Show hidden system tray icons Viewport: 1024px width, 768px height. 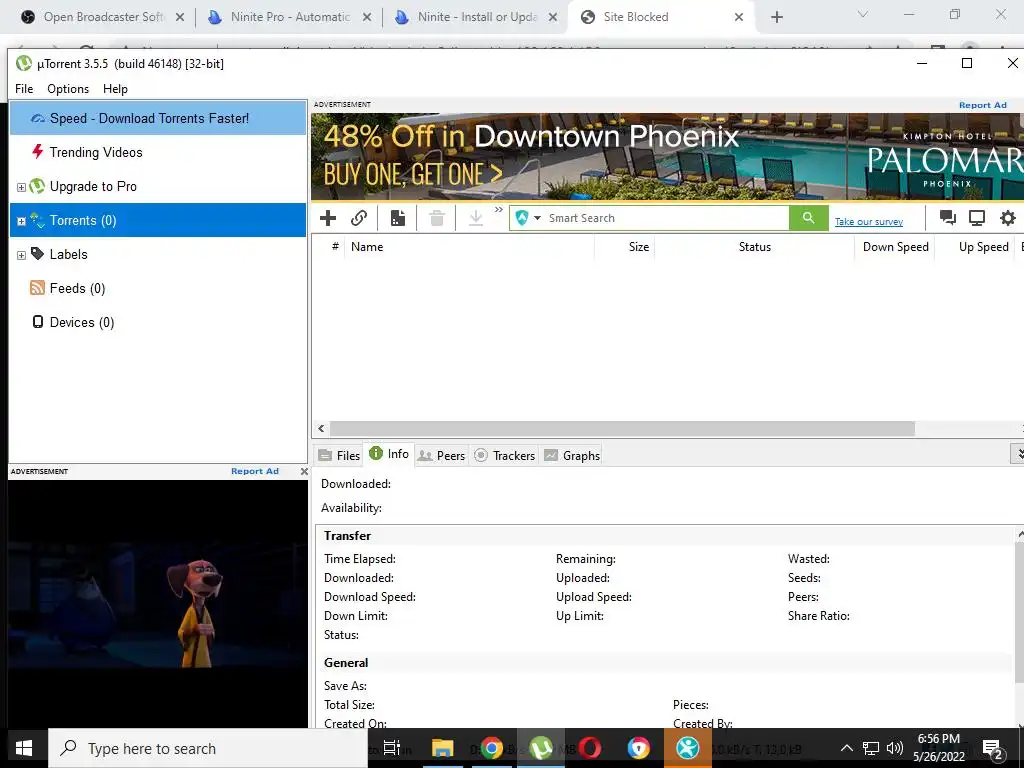coord(846,748)
